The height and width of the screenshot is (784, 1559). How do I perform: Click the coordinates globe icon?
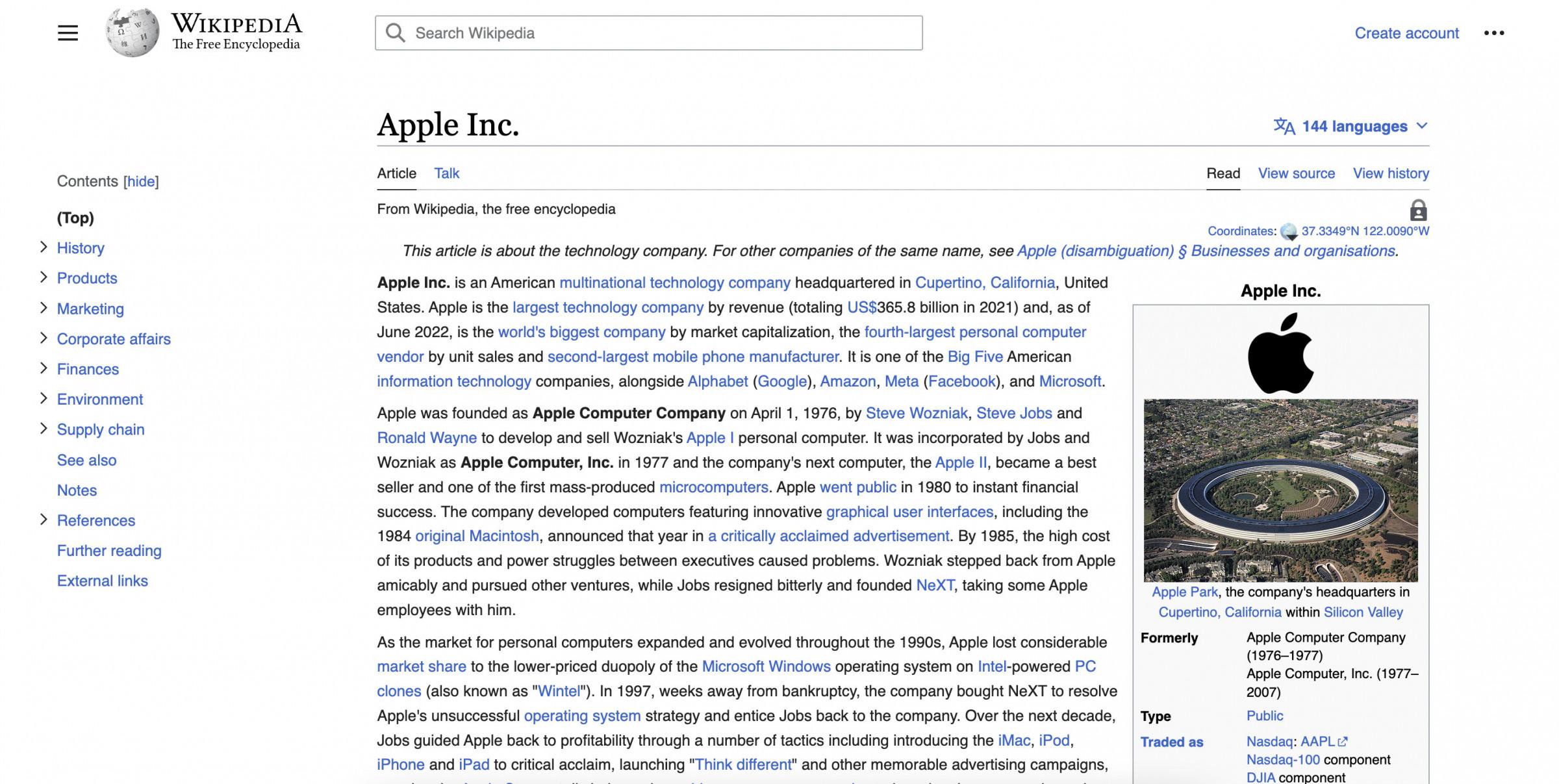coord(1289,231)
